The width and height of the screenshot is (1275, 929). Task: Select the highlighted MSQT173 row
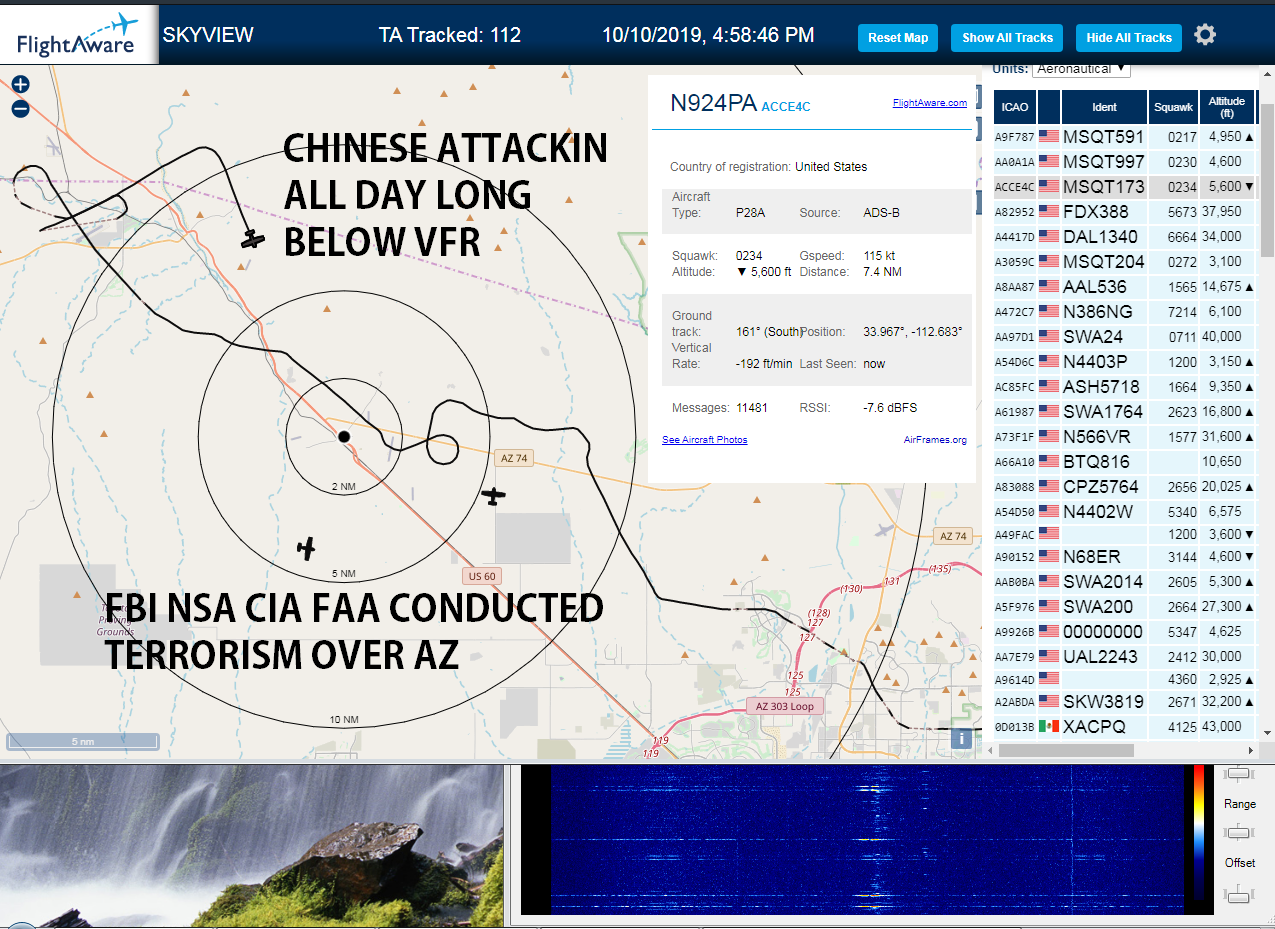pyautogui.click(x=1124, y=186)
